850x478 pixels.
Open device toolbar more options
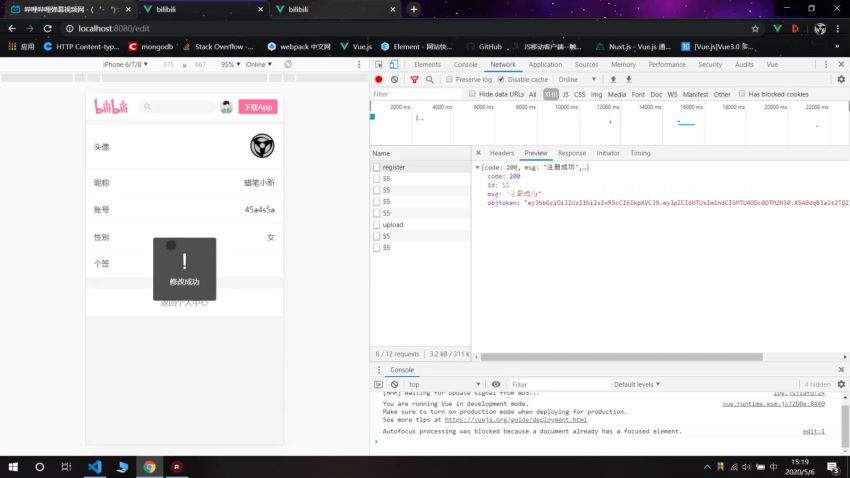(359, 64)
